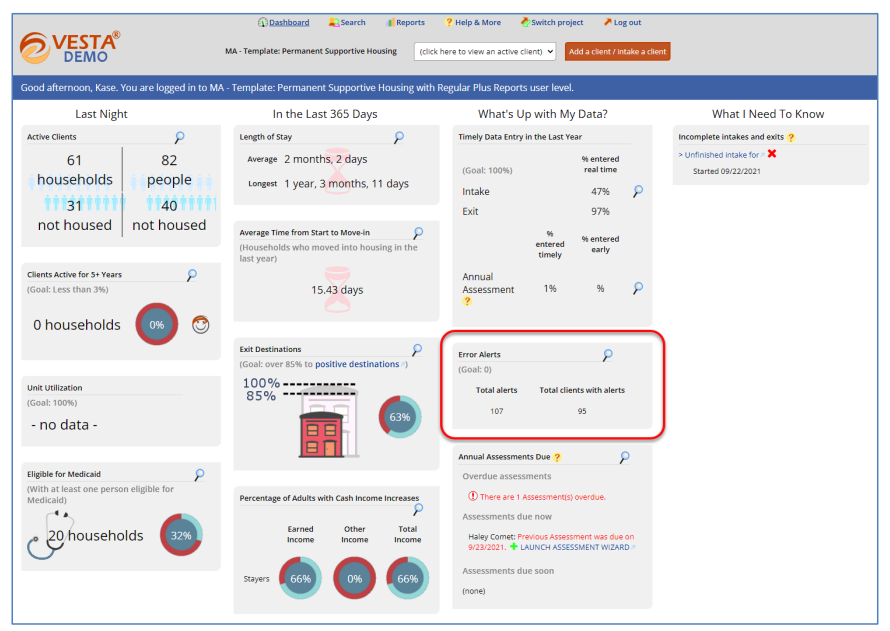Viewport: 890px width, 631px height.
Task: Click the 63% donut chart in Exit Destinations
Action: [x=401, y=417]
